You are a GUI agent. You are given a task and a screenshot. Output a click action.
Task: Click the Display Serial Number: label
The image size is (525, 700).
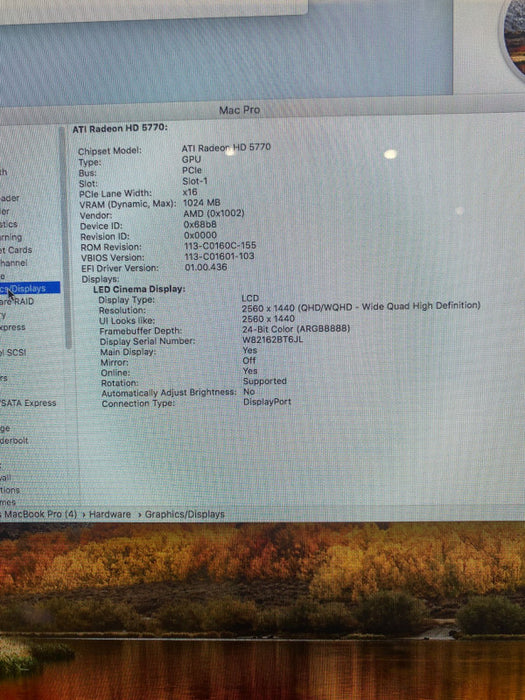pyautogui.click(x=147, y=342)
